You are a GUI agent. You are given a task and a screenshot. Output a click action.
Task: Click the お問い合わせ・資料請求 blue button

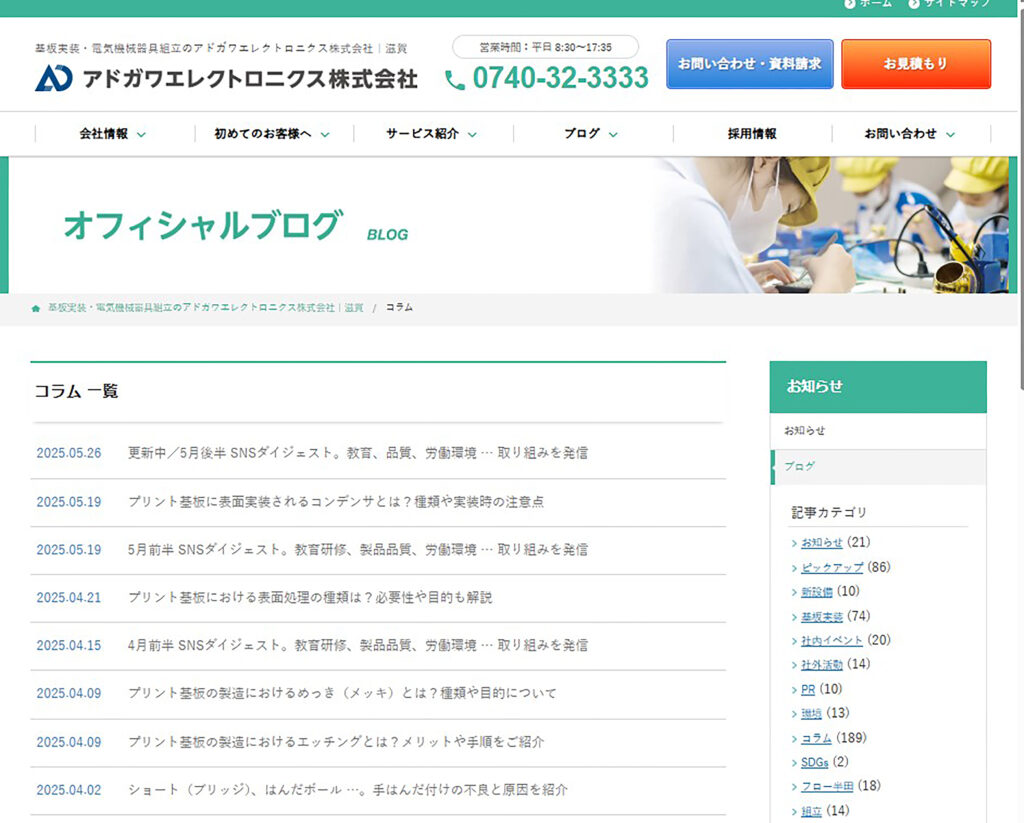749,64
